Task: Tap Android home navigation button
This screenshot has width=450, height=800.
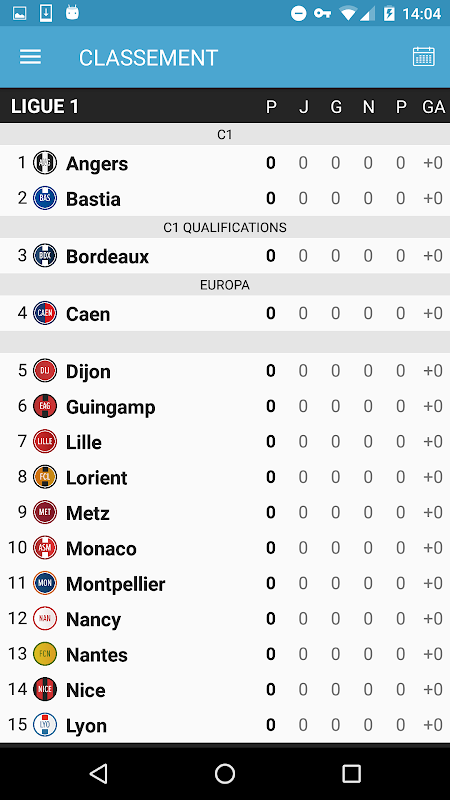Action: pyautogui.click(x=225, y=773)
